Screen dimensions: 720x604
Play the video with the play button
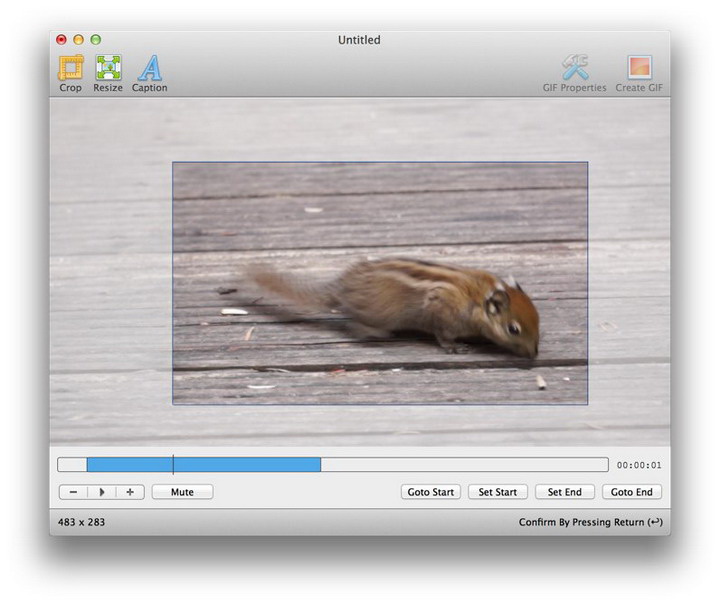tap(101, 492)
